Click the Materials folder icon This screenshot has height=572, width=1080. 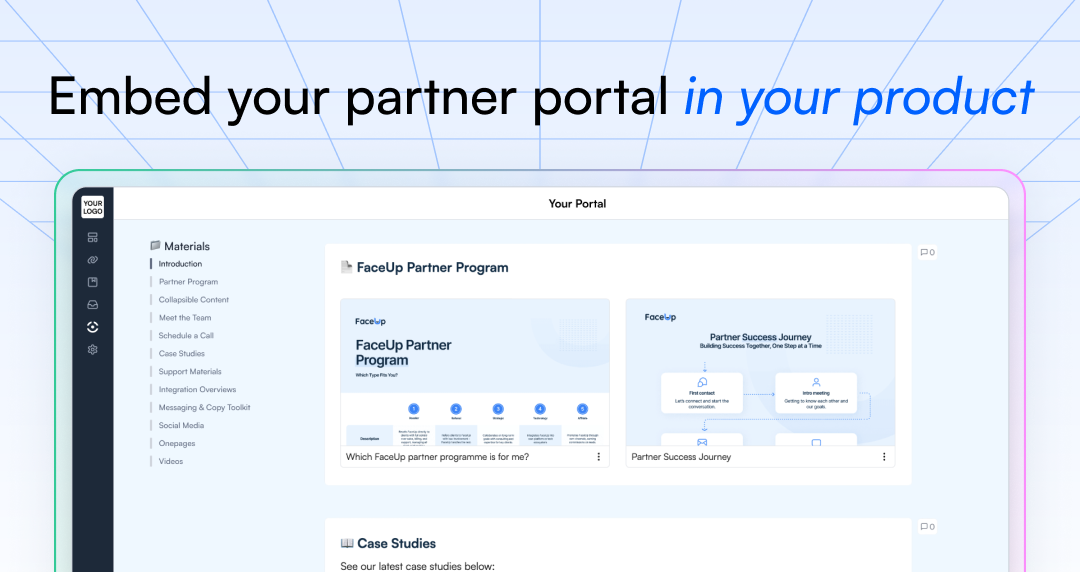[155, 245]
